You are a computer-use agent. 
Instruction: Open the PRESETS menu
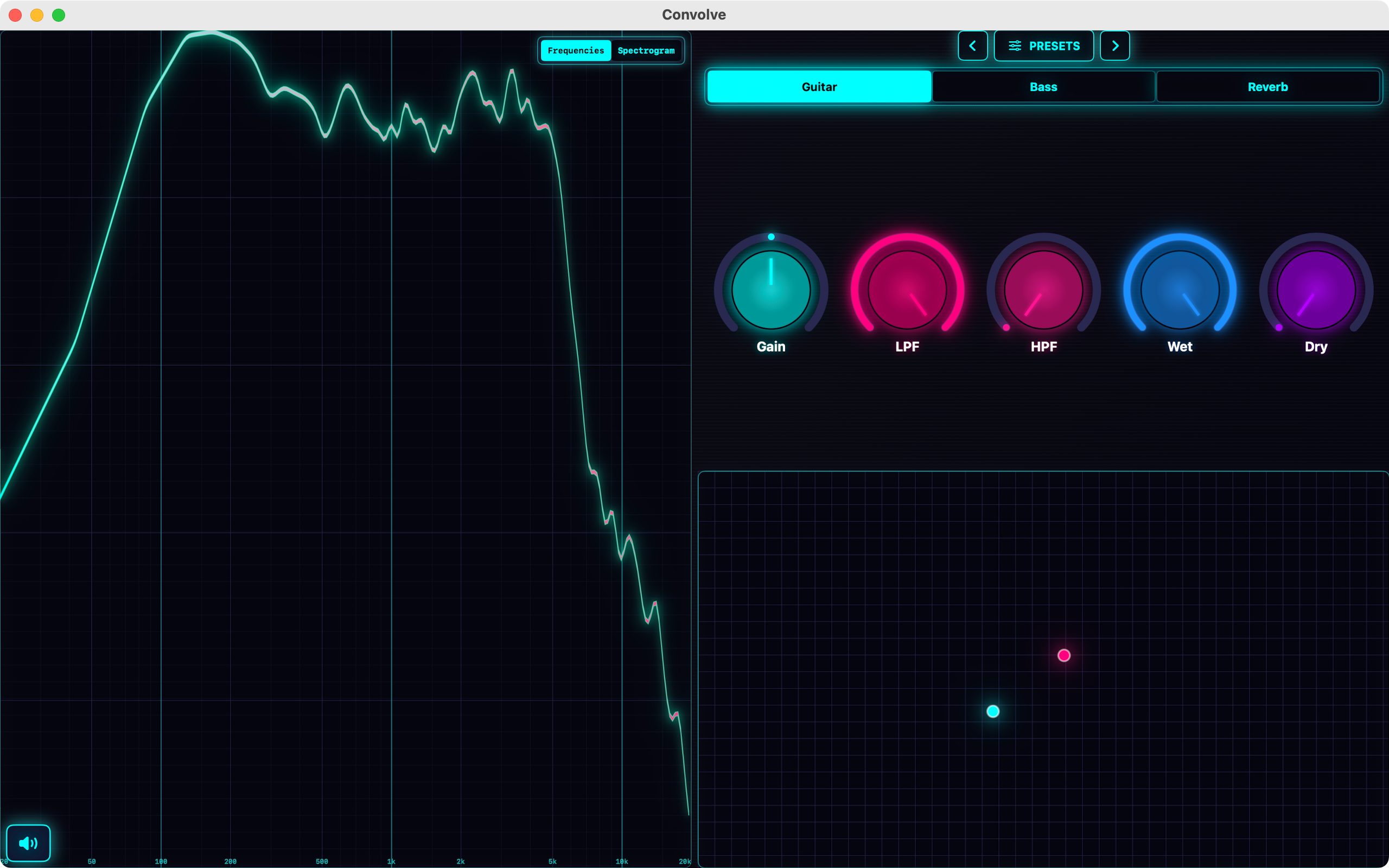(x=1043, y=46)
